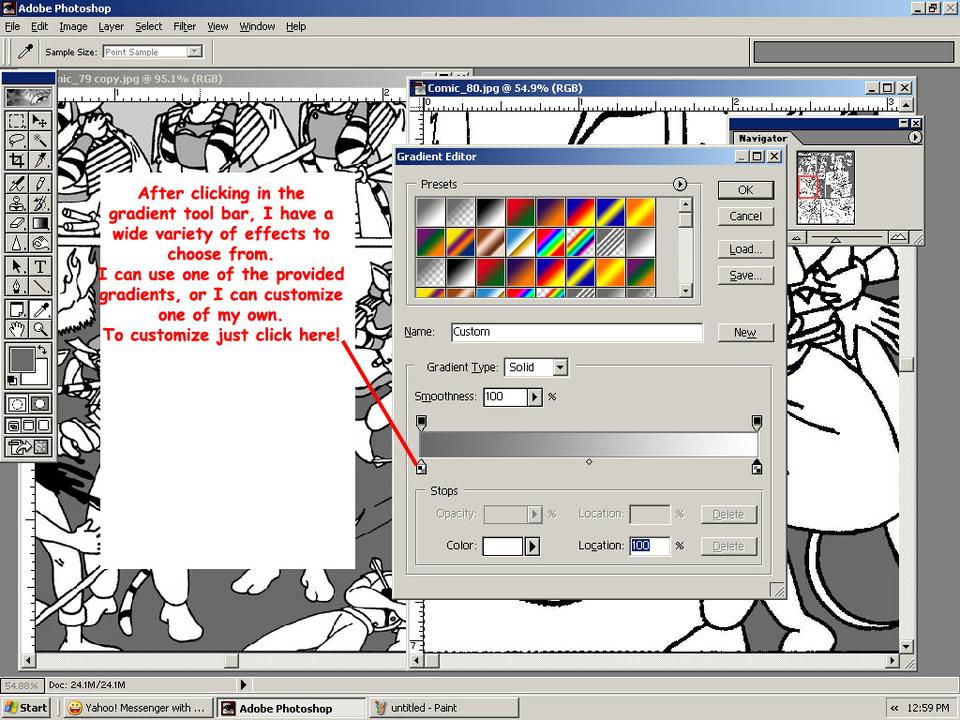Click Jump to ImageReady button
Viewport: 960px width, 720px height.
click(x=28, y=447)
